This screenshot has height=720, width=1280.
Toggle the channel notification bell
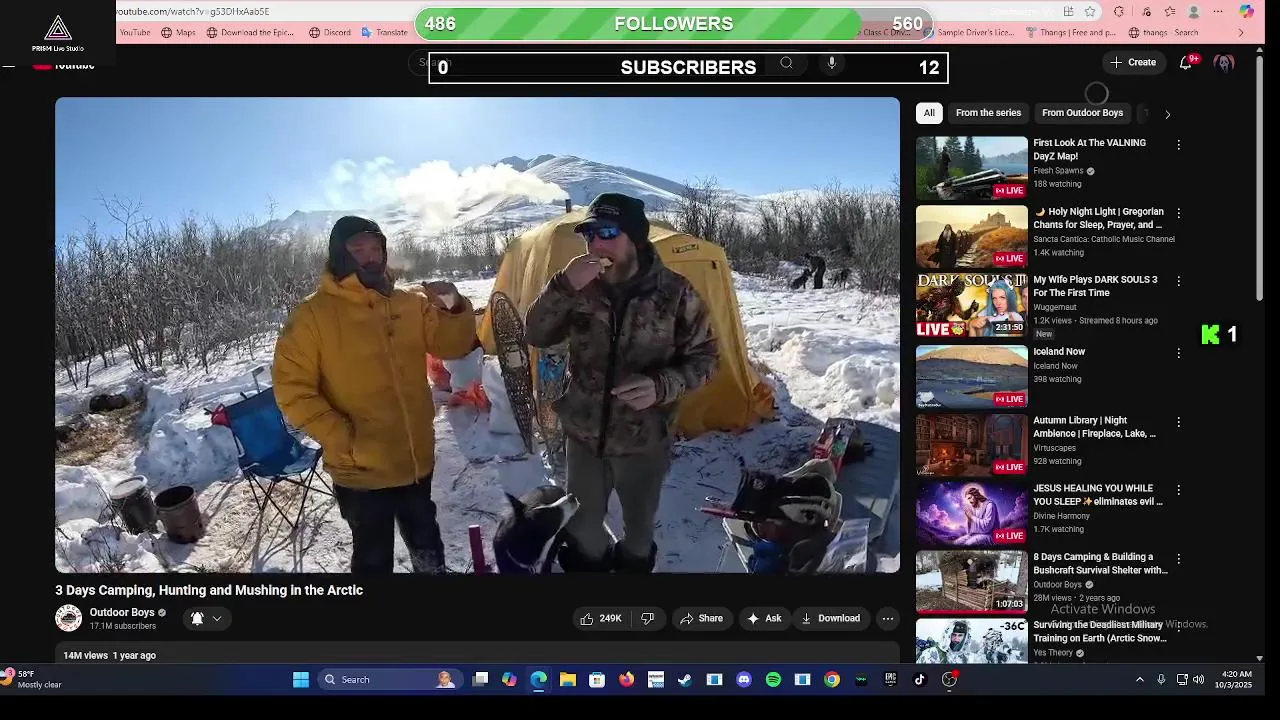[x=197, y=619]
